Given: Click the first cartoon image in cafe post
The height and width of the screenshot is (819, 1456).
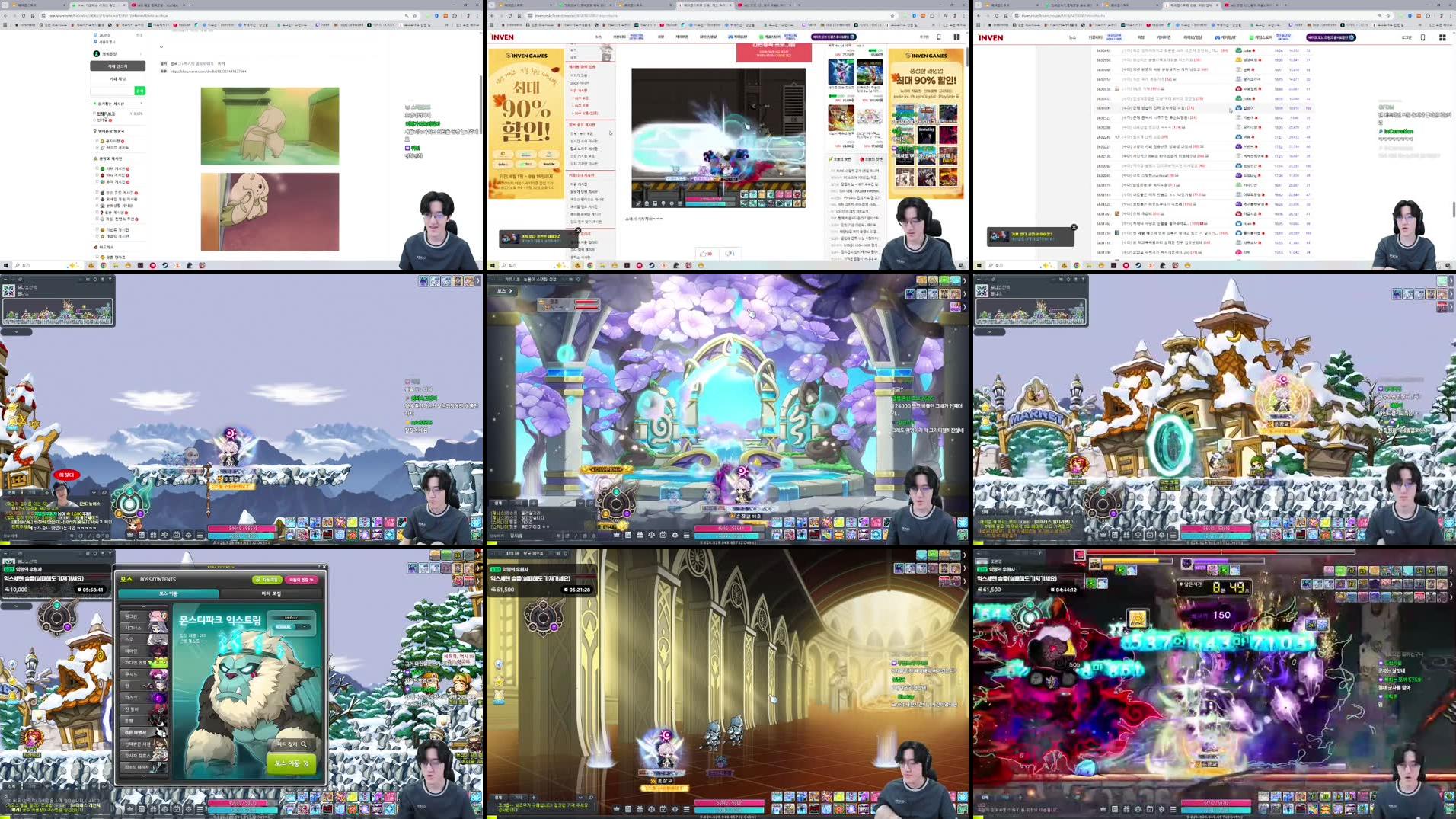Looking at the screenshot, I should tap(270, 126).
